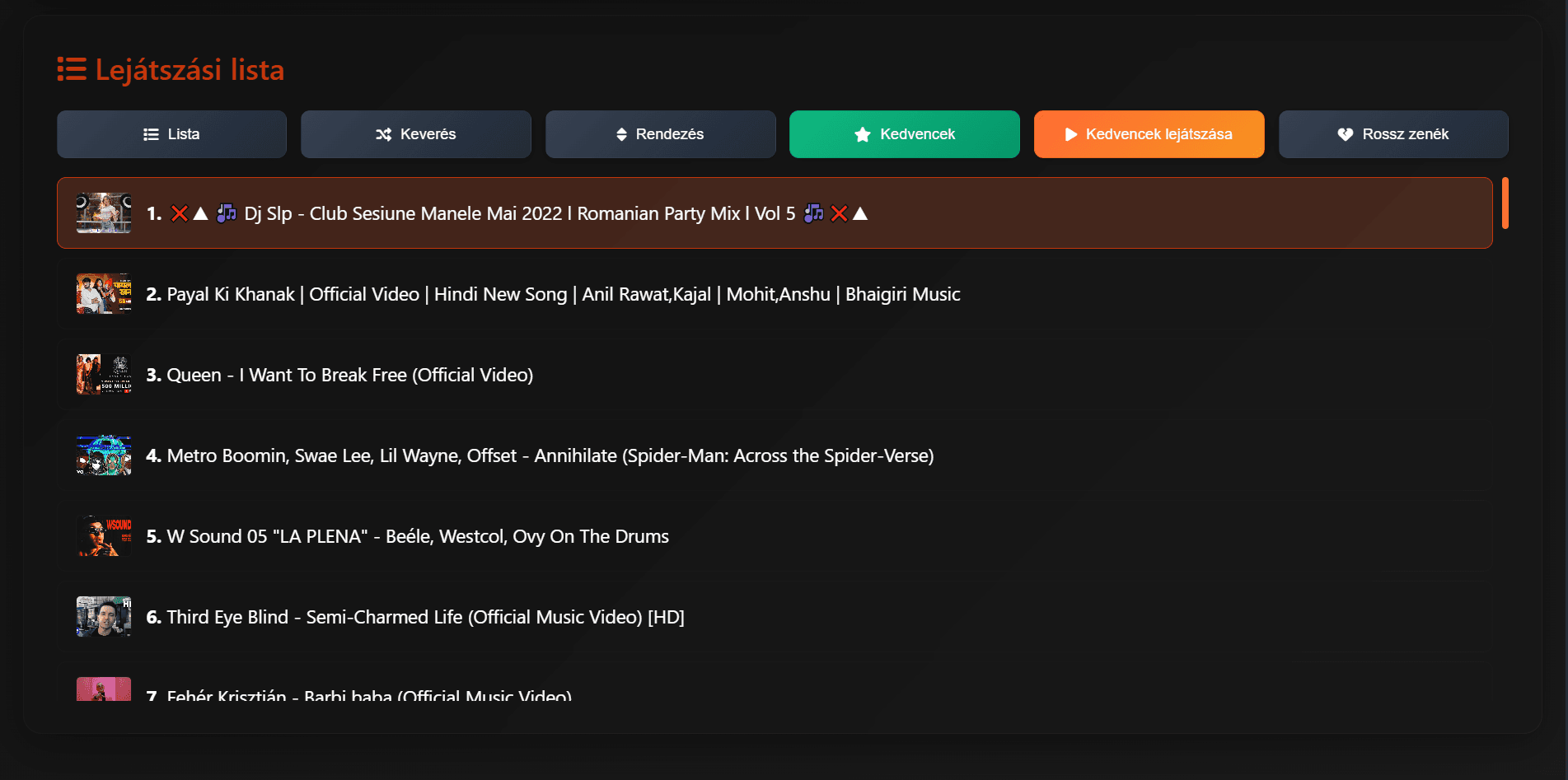The image size is (1568, 780).
Task: Click the shuffle icon on Keverés button
Action: (x=383, y=134)
